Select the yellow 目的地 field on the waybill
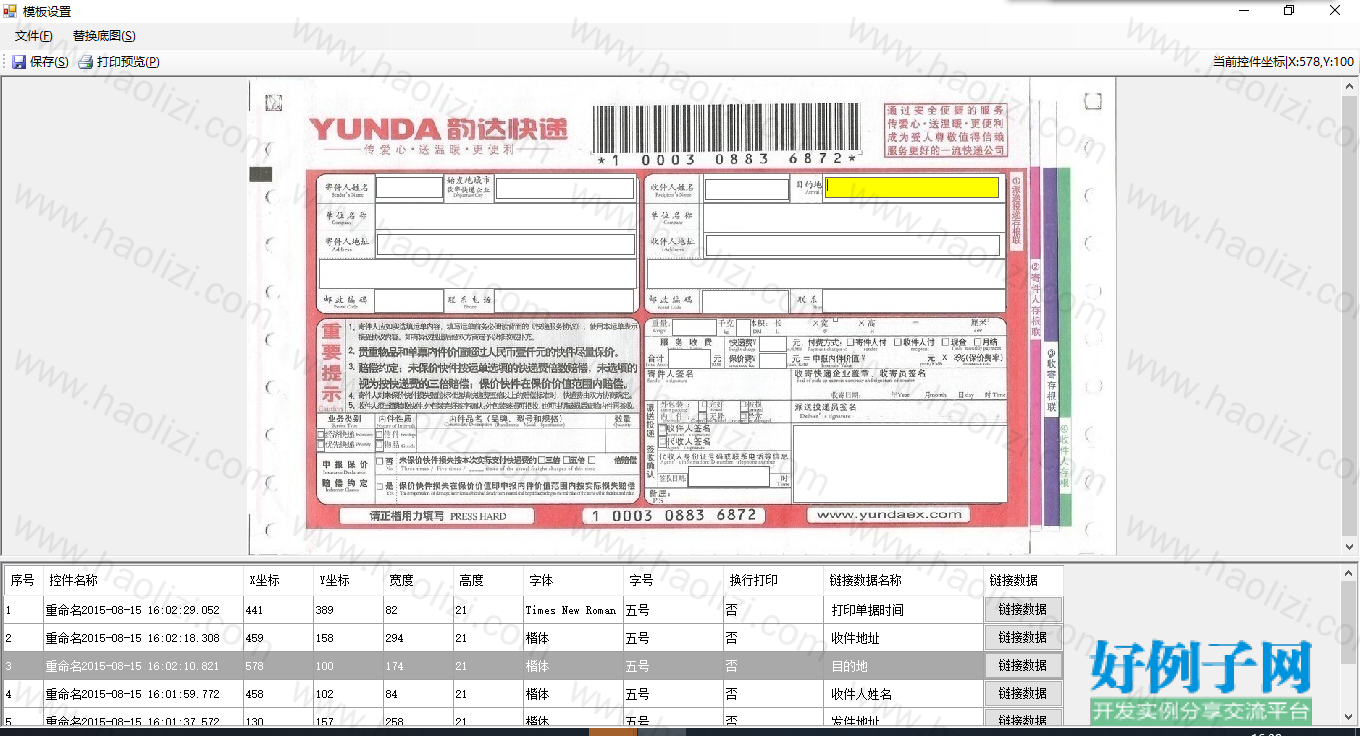 pos(912,187)
